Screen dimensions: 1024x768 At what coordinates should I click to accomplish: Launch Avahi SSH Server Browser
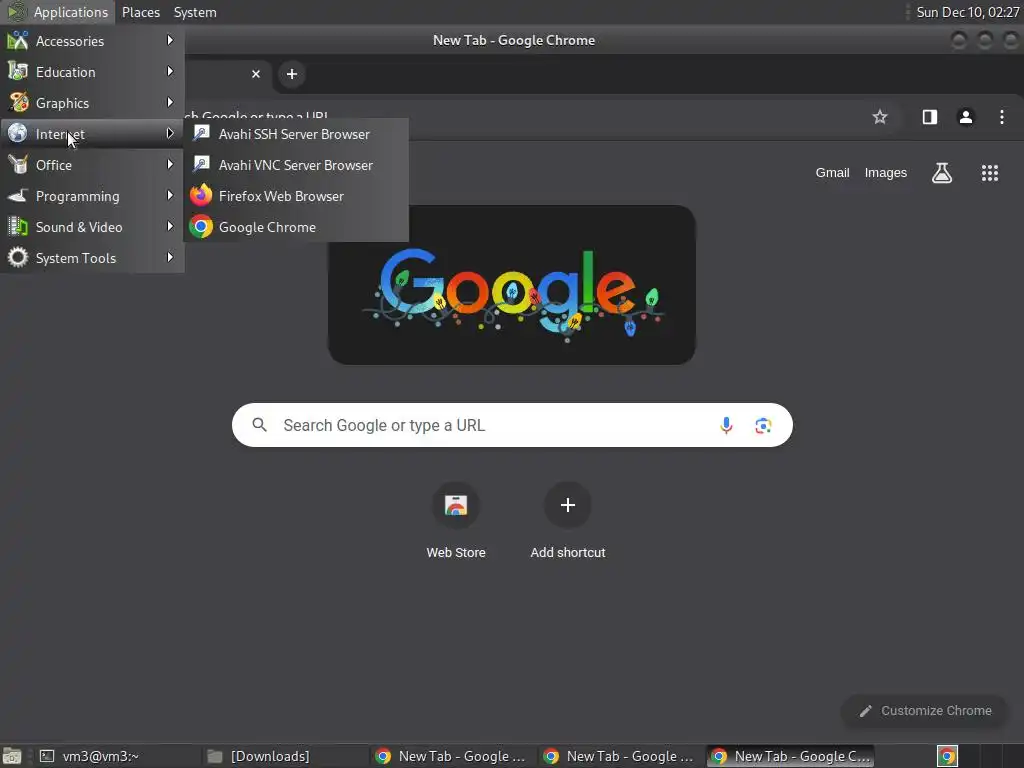click(296, 134)
